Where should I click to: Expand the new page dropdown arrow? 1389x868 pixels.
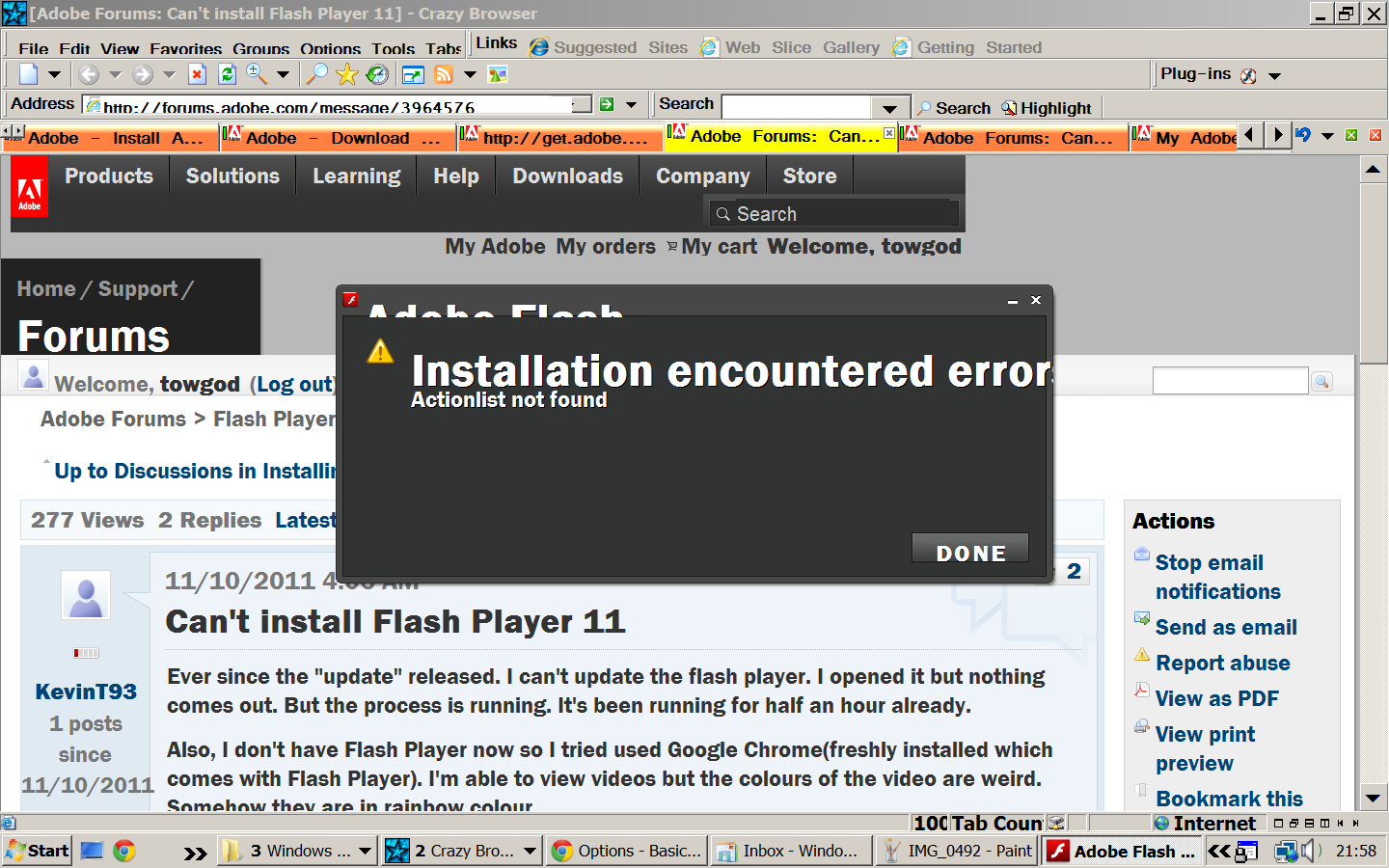[54, 74]
